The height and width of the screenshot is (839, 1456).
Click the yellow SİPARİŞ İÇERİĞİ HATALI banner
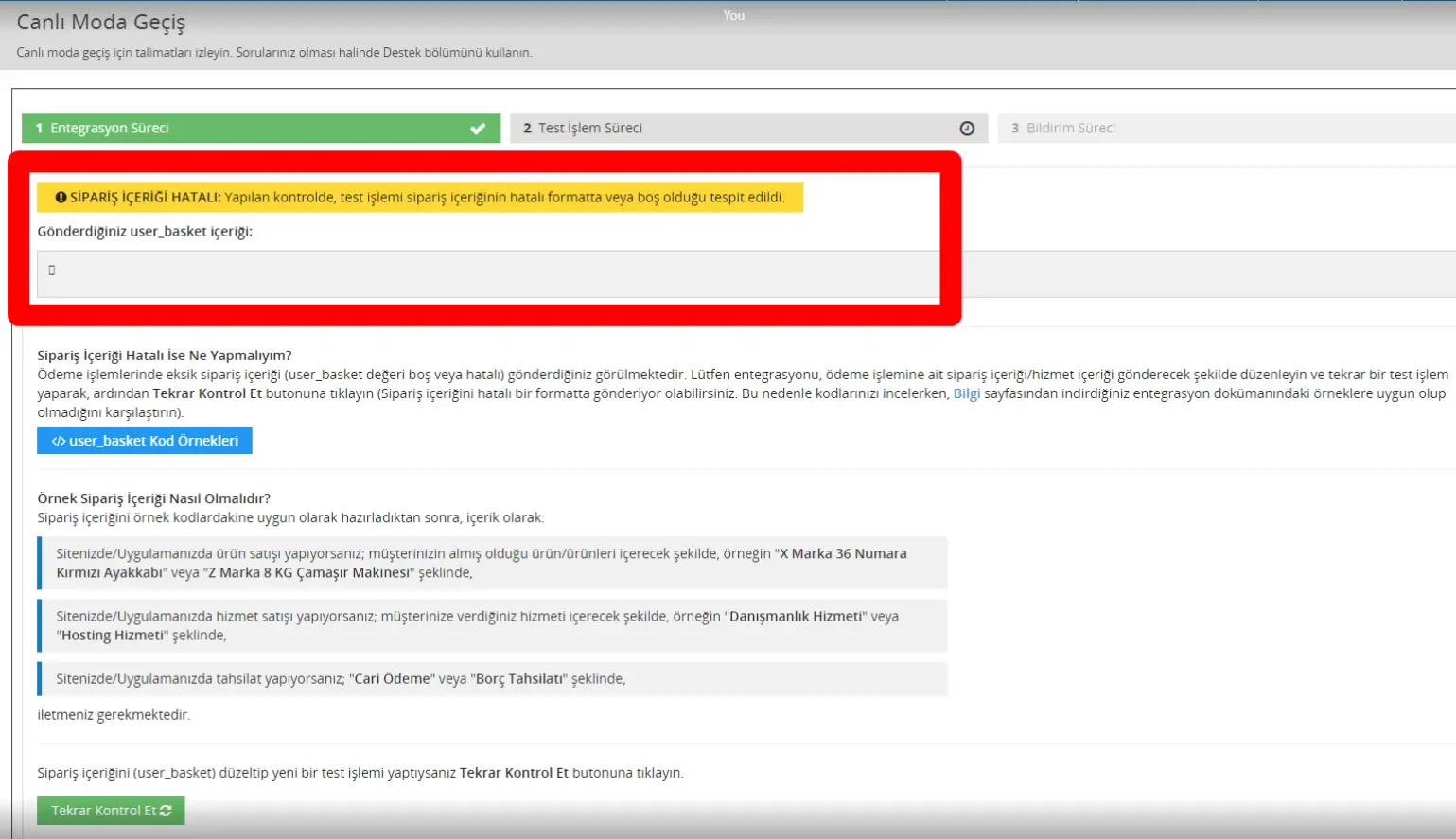point(420,198)
